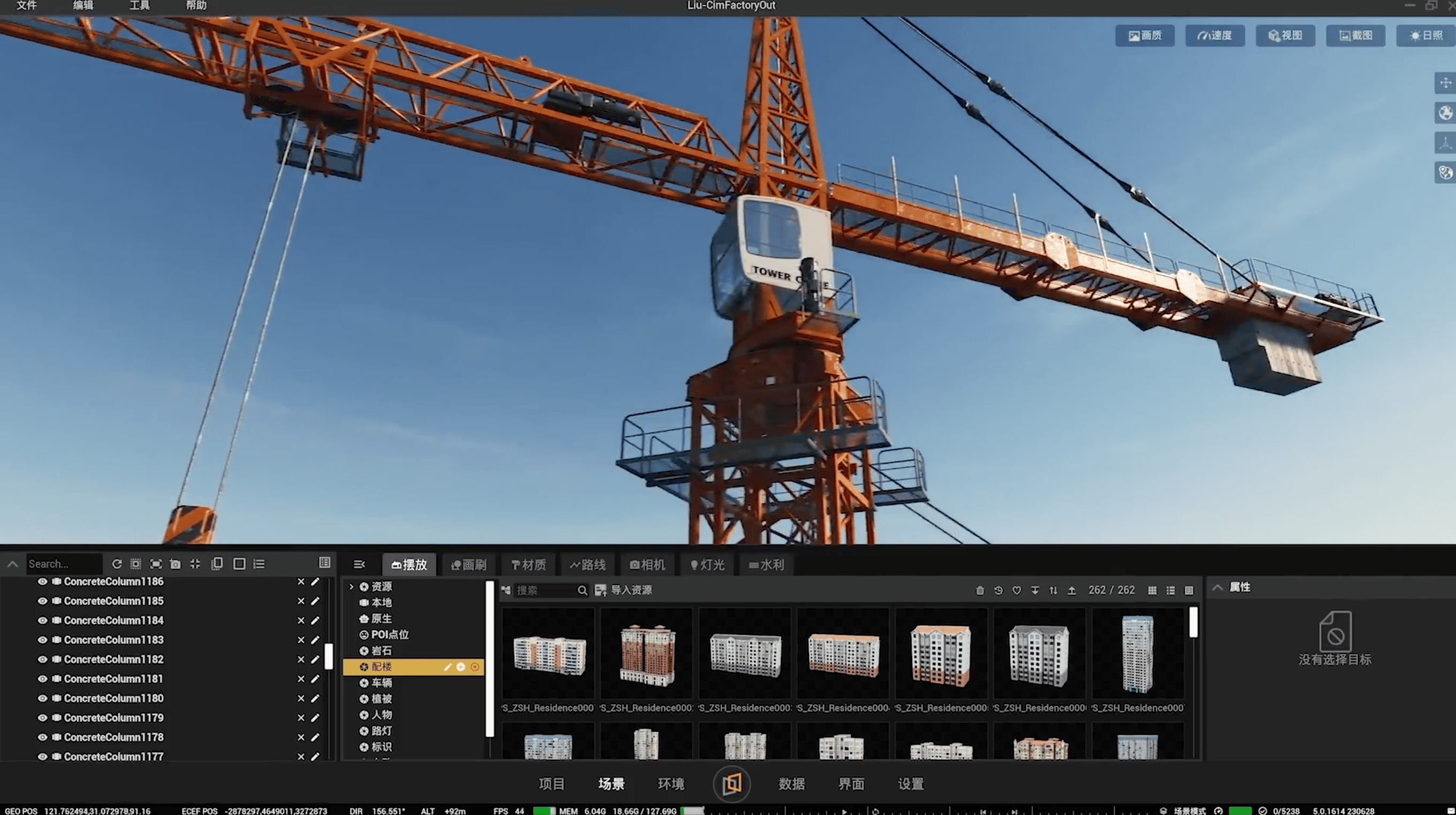Switch the asset browser to list view

click(1170, 590)
